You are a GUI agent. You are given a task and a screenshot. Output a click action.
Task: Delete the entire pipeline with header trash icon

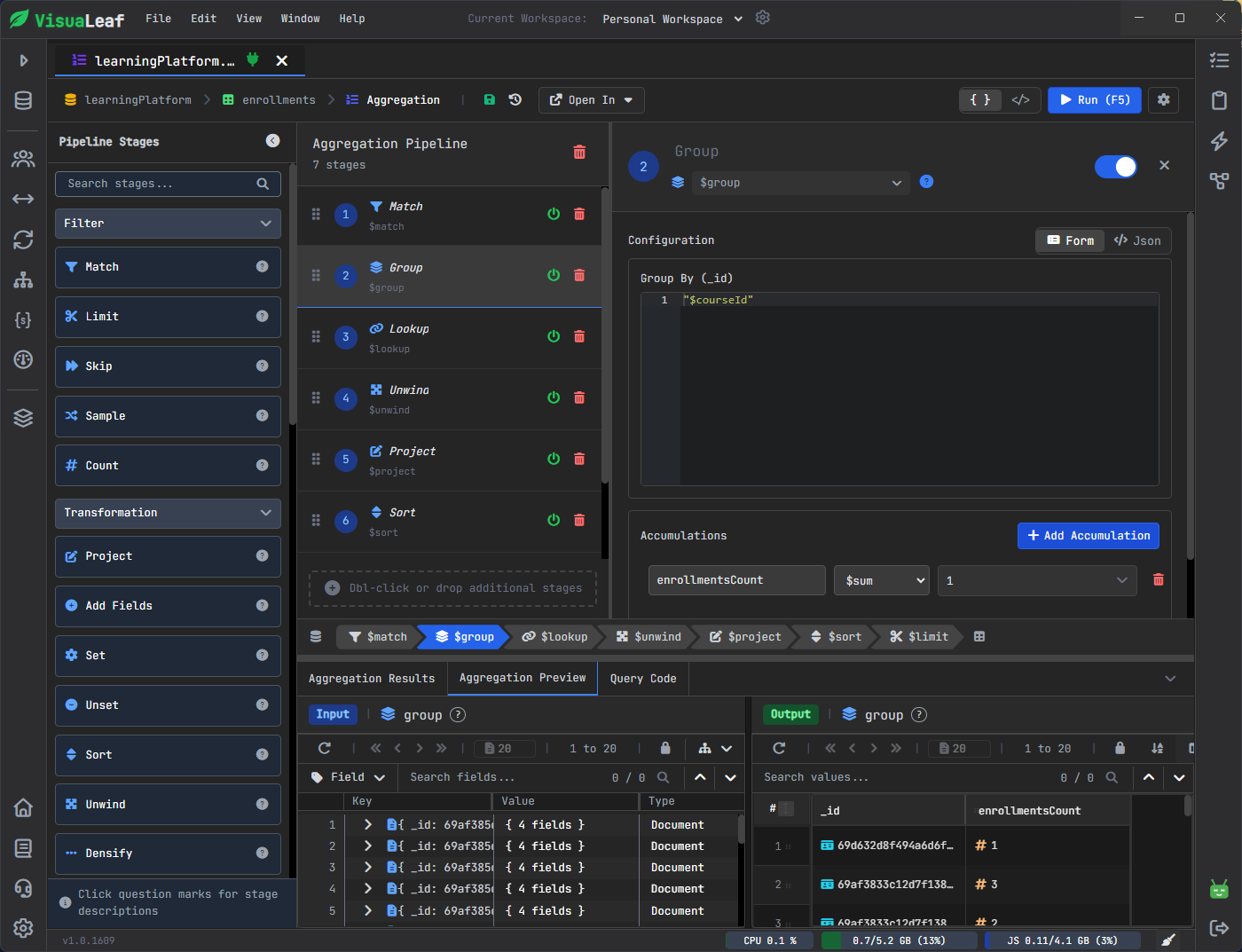pos(579,153)
